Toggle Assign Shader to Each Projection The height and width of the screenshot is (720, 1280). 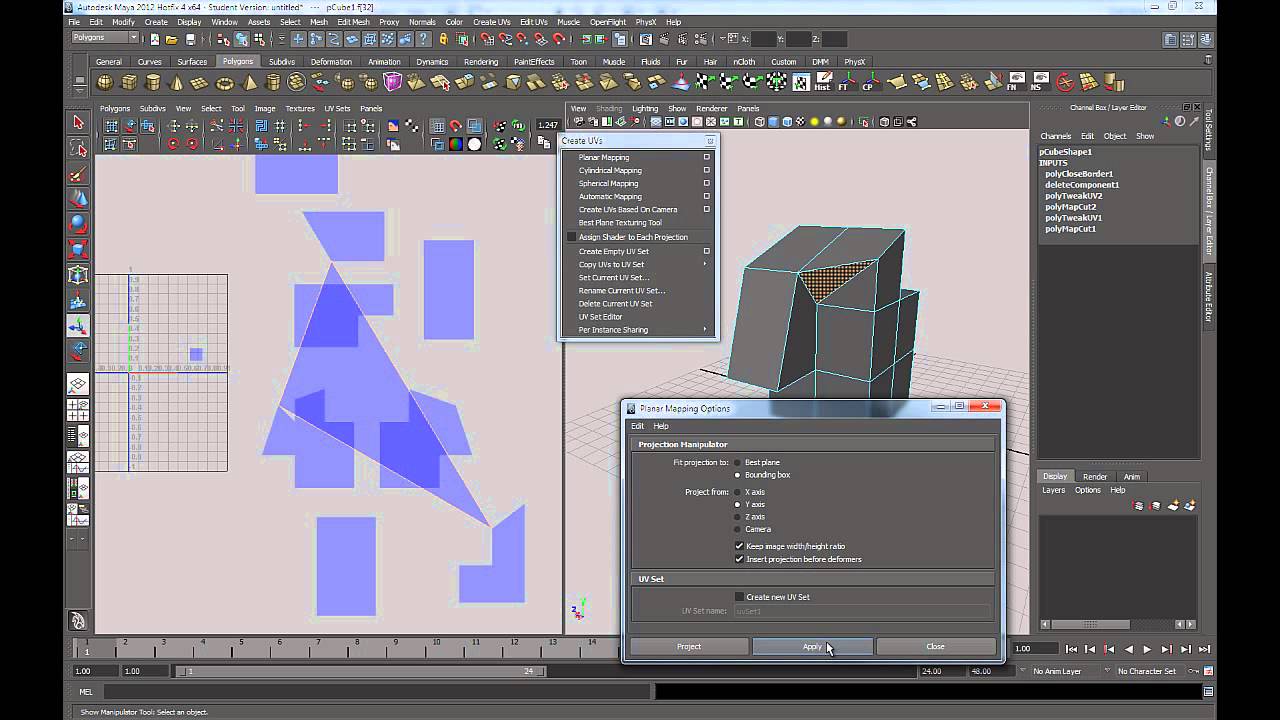(572, 237)
